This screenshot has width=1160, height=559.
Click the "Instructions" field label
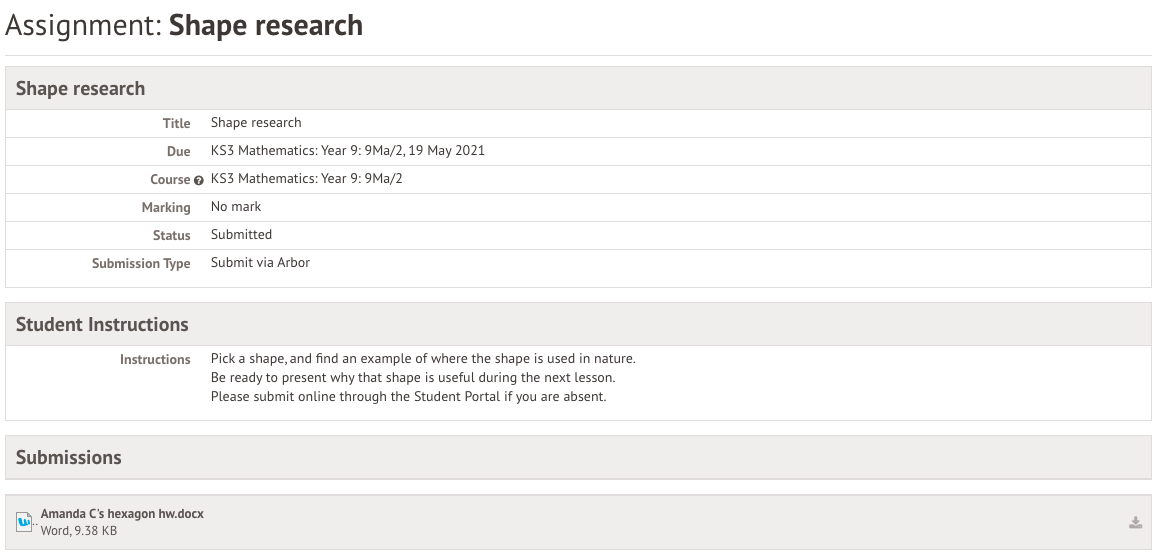155,359
